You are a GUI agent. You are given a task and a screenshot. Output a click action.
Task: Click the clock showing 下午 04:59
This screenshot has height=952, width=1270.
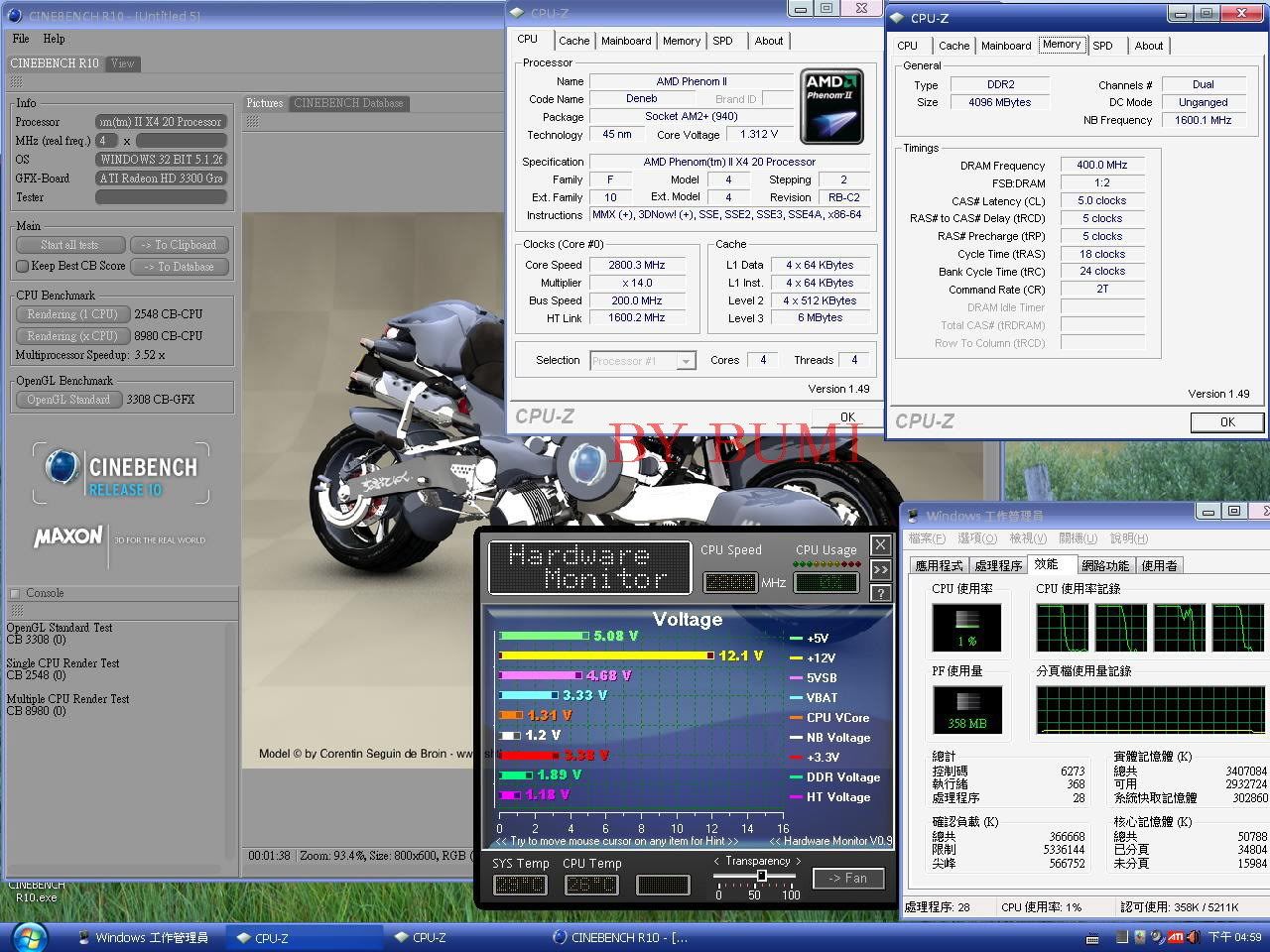tap(1234, 937)
